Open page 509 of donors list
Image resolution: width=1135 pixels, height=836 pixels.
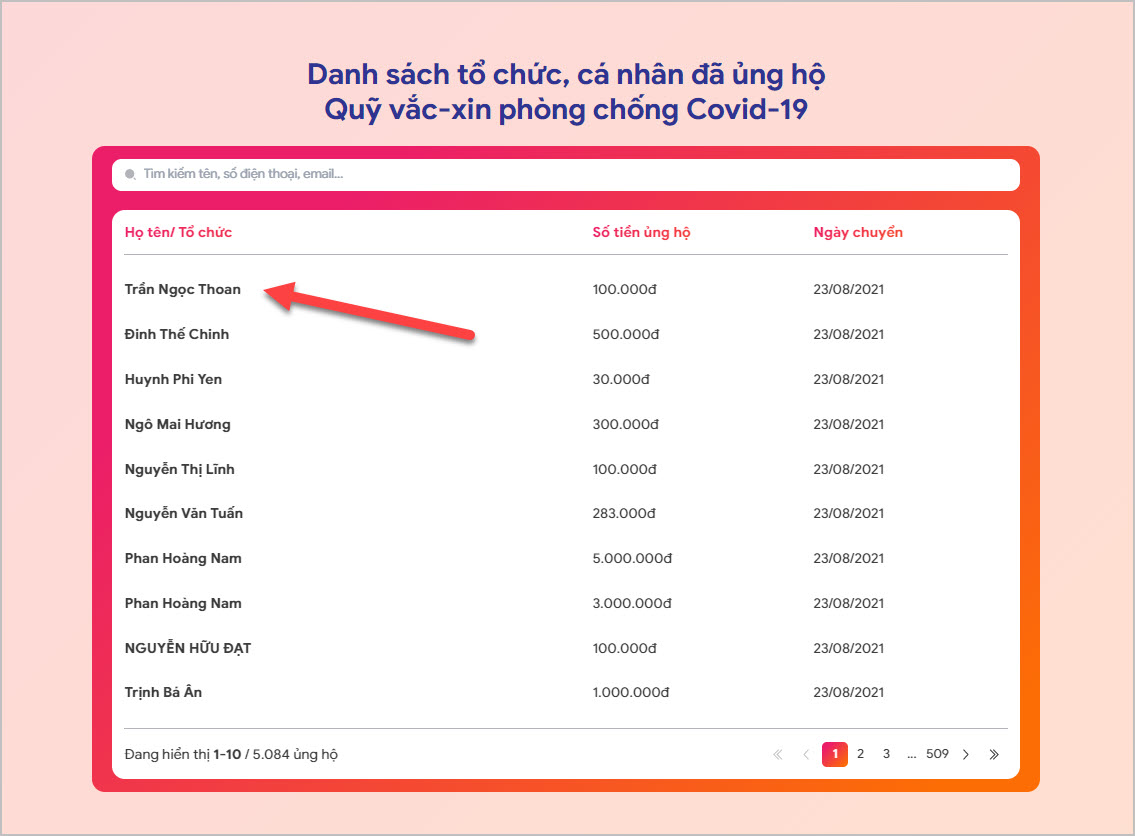937,754
